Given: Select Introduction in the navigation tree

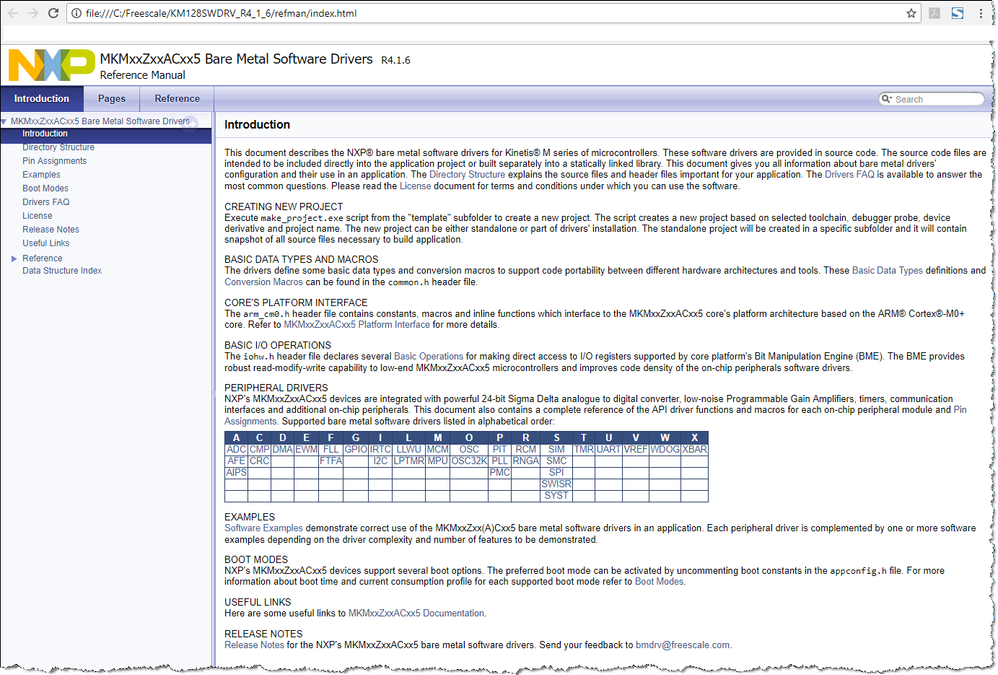Looking at the screenshot, I should click(x=45, y=134).
